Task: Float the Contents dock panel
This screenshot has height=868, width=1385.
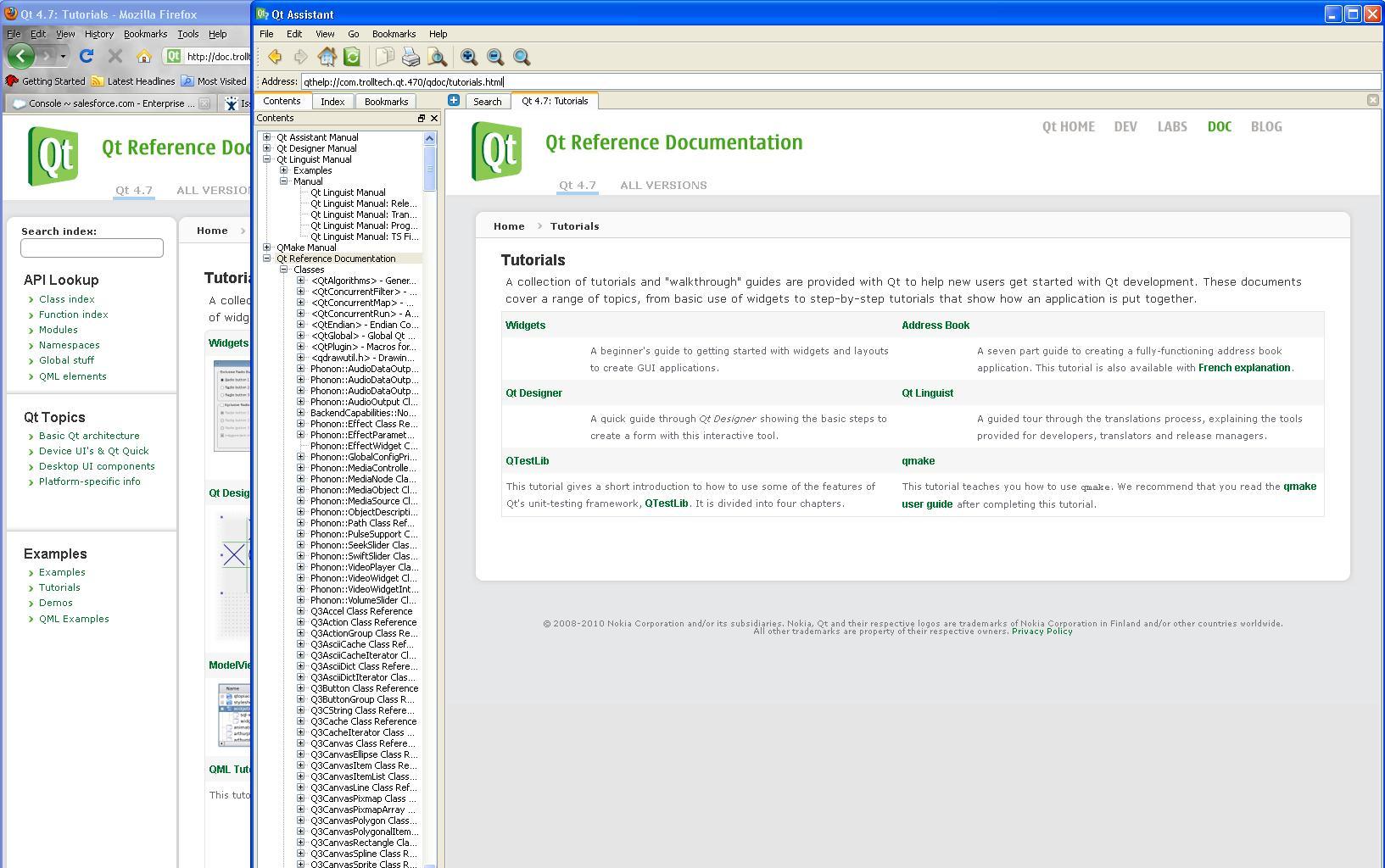Action: [x=421, y=119]
